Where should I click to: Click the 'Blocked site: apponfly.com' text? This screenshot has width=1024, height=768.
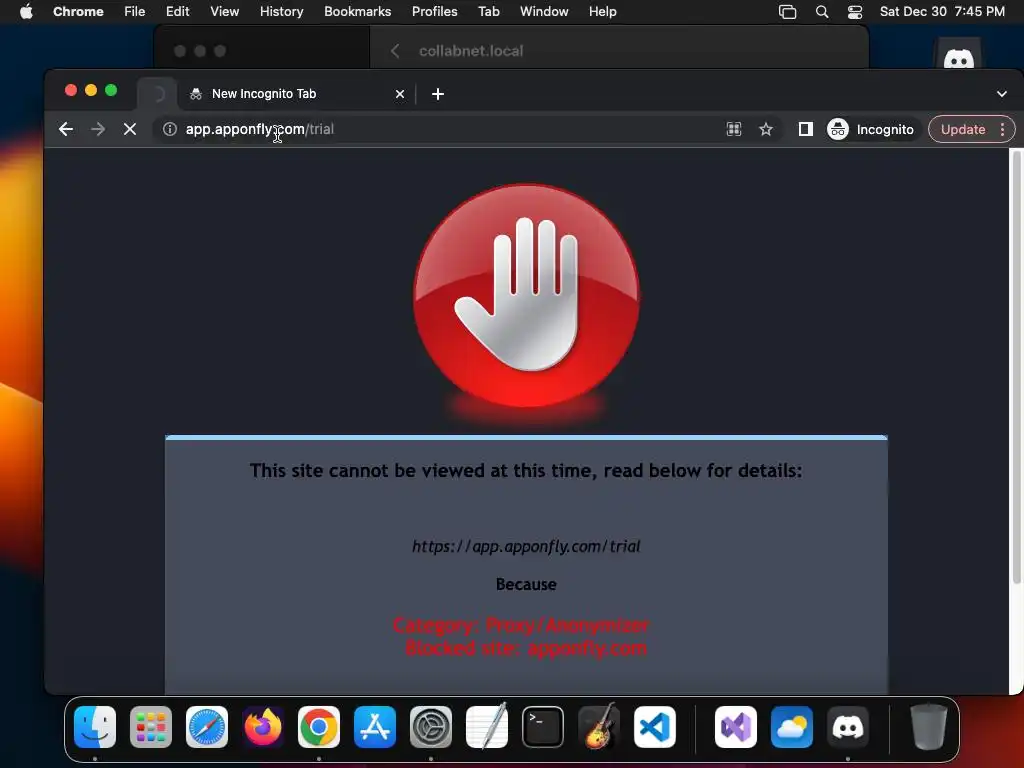tap(526, 648)
